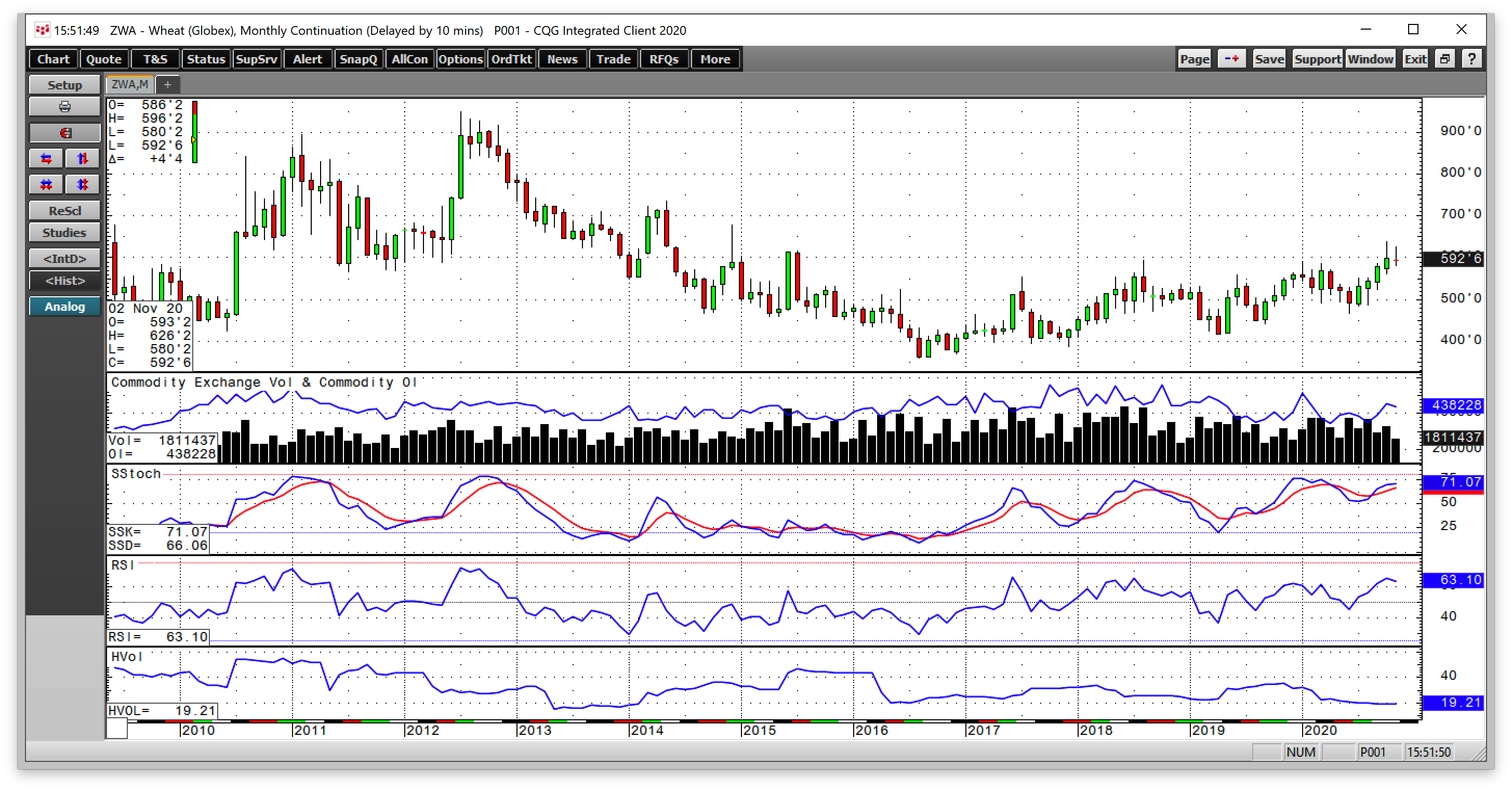
Task: Open the More dropdown menu
Action: (715, 59)
